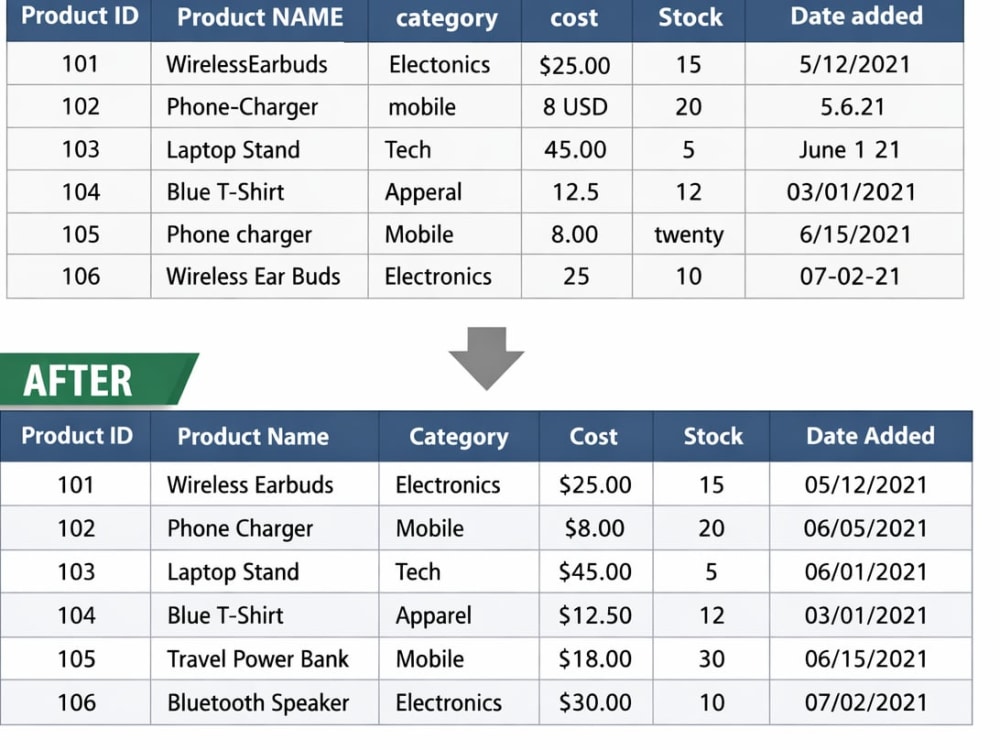Click the gray down arrow icon
Image resolution: width=1000 pixels, height=750 pixels.
click(x=486, y=358)
